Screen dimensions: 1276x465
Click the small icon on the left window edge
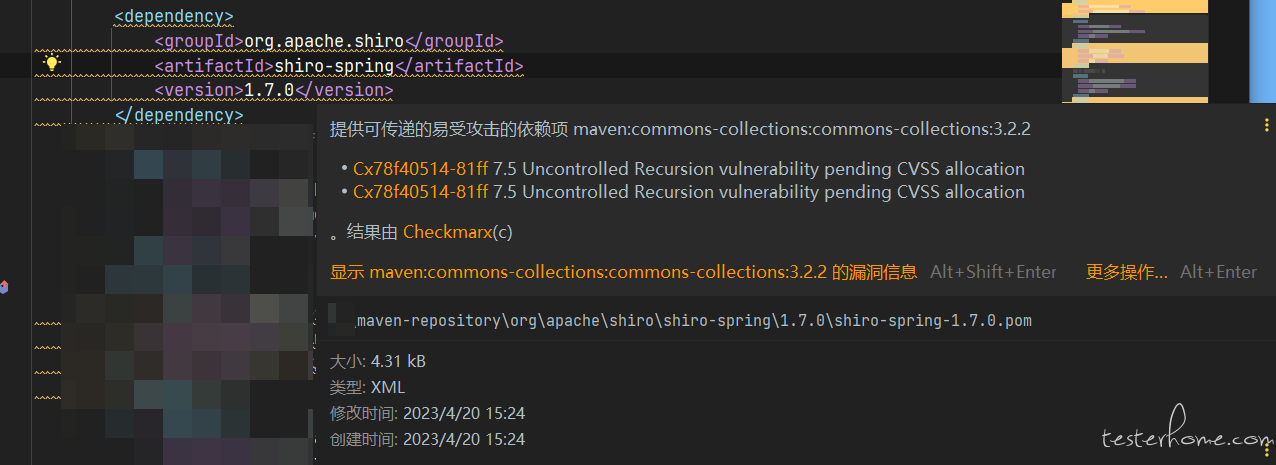pyautogui.click(x=4, y=288)
